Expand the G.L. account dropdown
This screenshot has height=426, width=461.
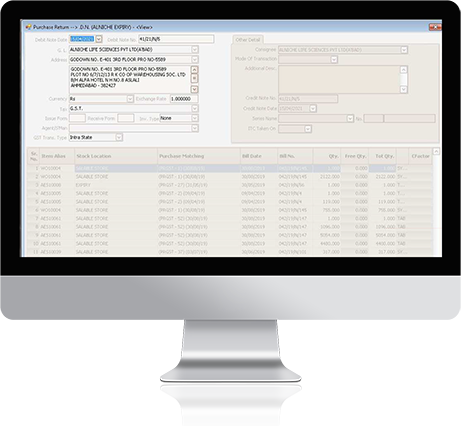click(x=195, y=49)
